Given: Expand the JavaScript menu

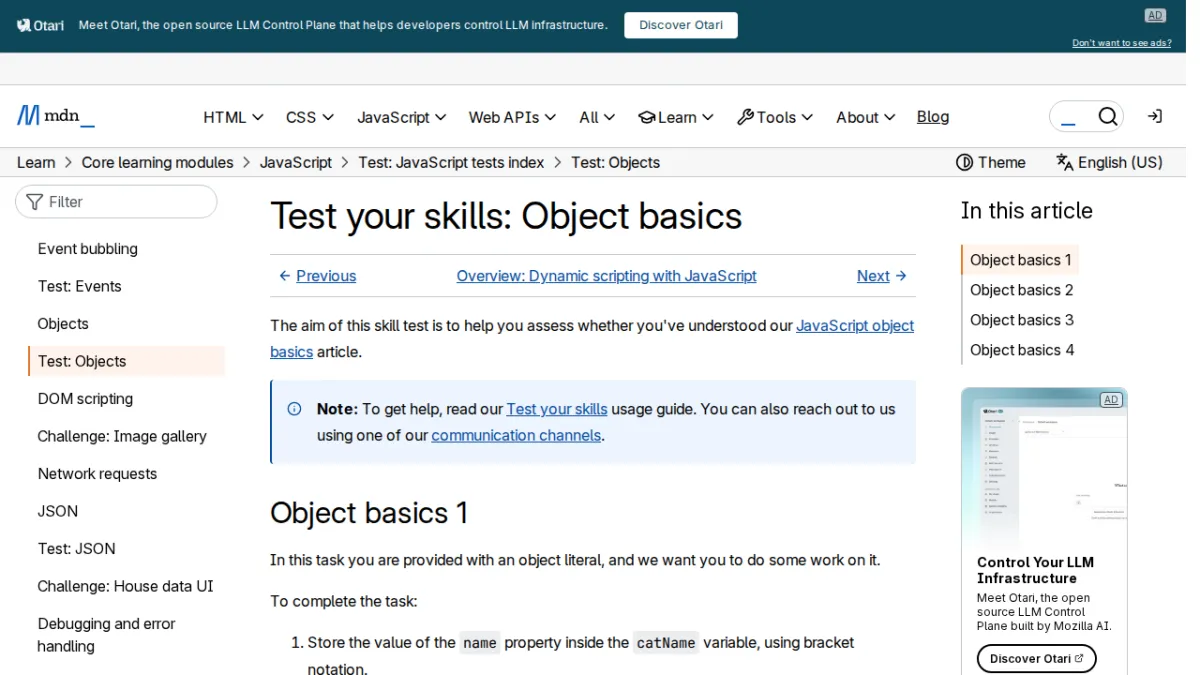Looking at the screenshot, I should [x=402, y=117].
